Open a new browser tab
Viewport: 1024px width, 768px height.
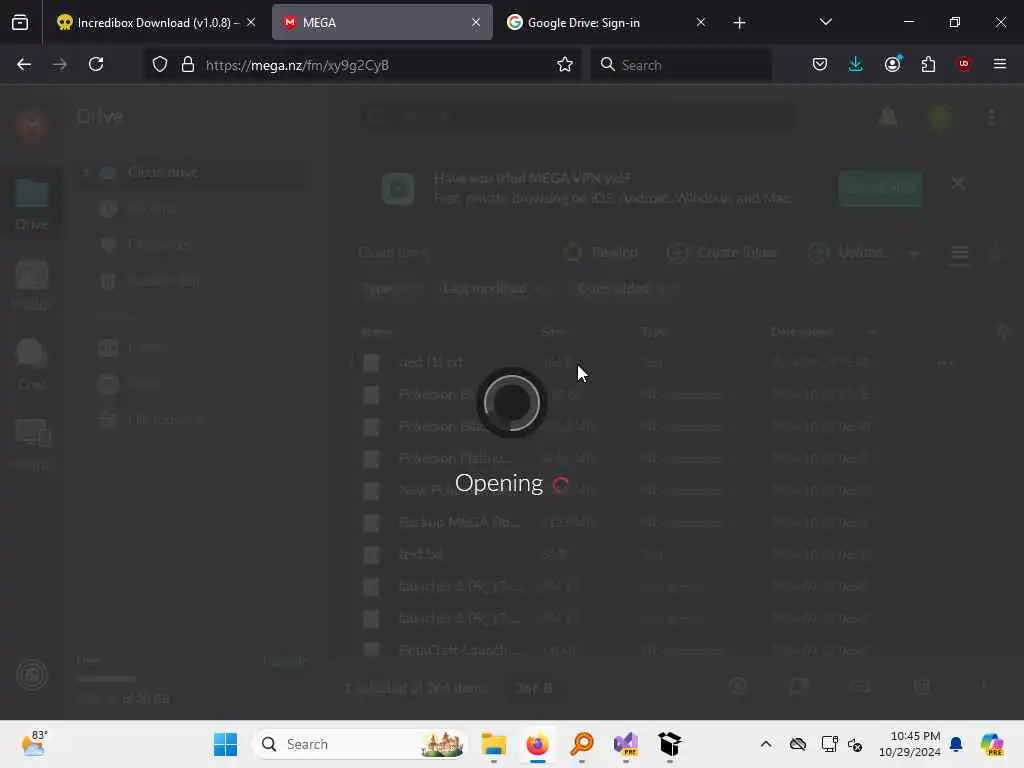pos(739,23)
